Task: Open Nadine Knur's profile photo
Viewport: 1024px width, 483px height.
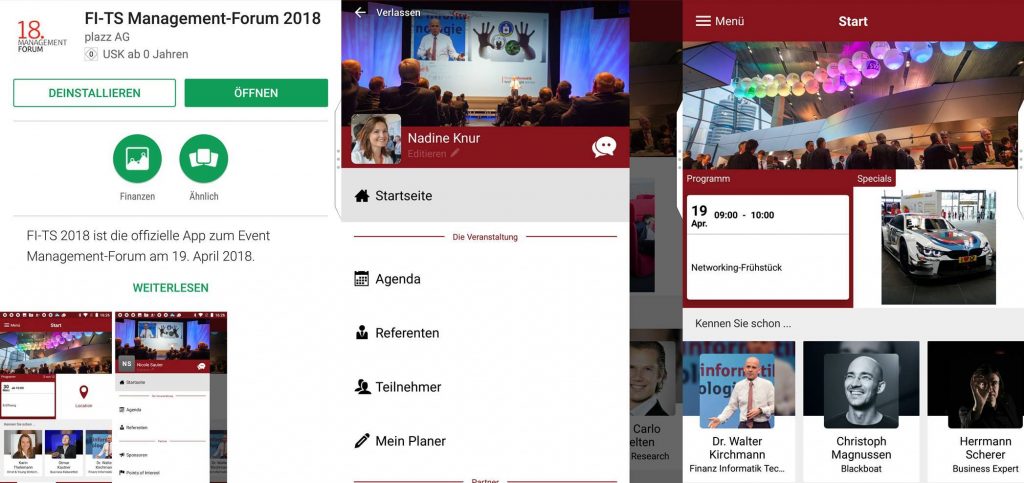Action: (x=376, y=139)
